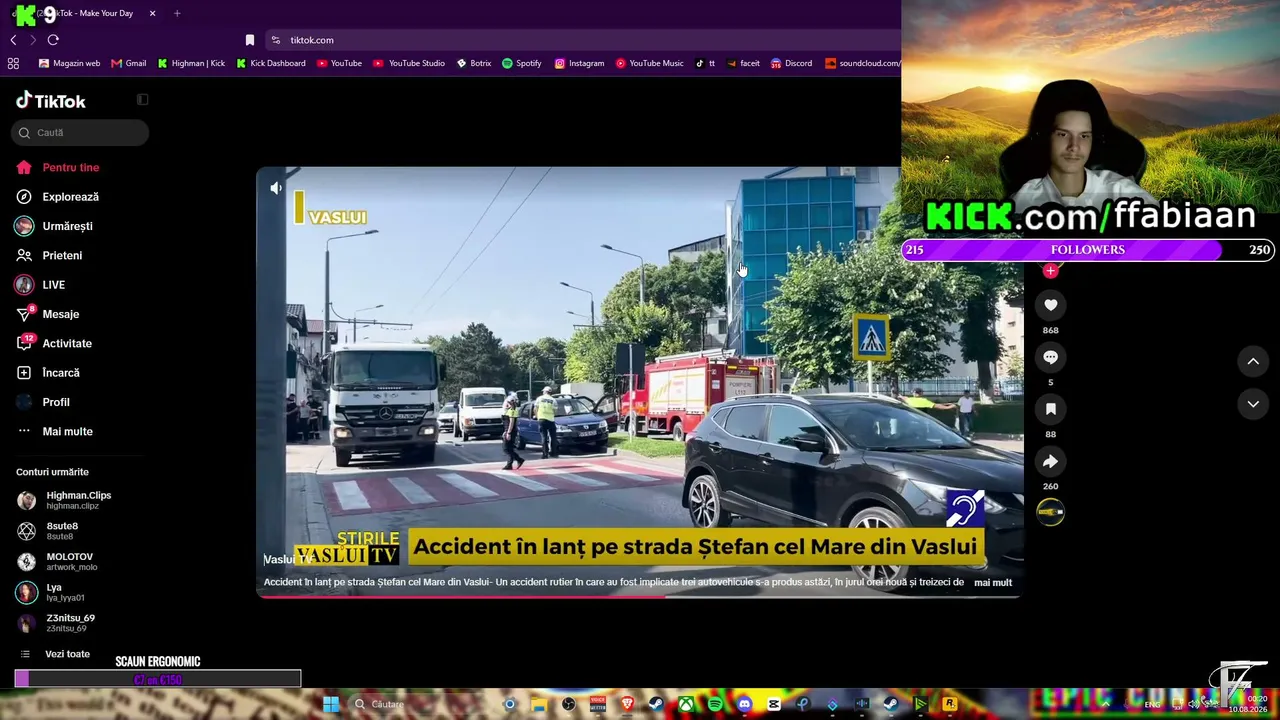The width and height of the screenshot is (1280, 720).
Task: Open the Instagram bookmark
Action: [x=580, y=63]
